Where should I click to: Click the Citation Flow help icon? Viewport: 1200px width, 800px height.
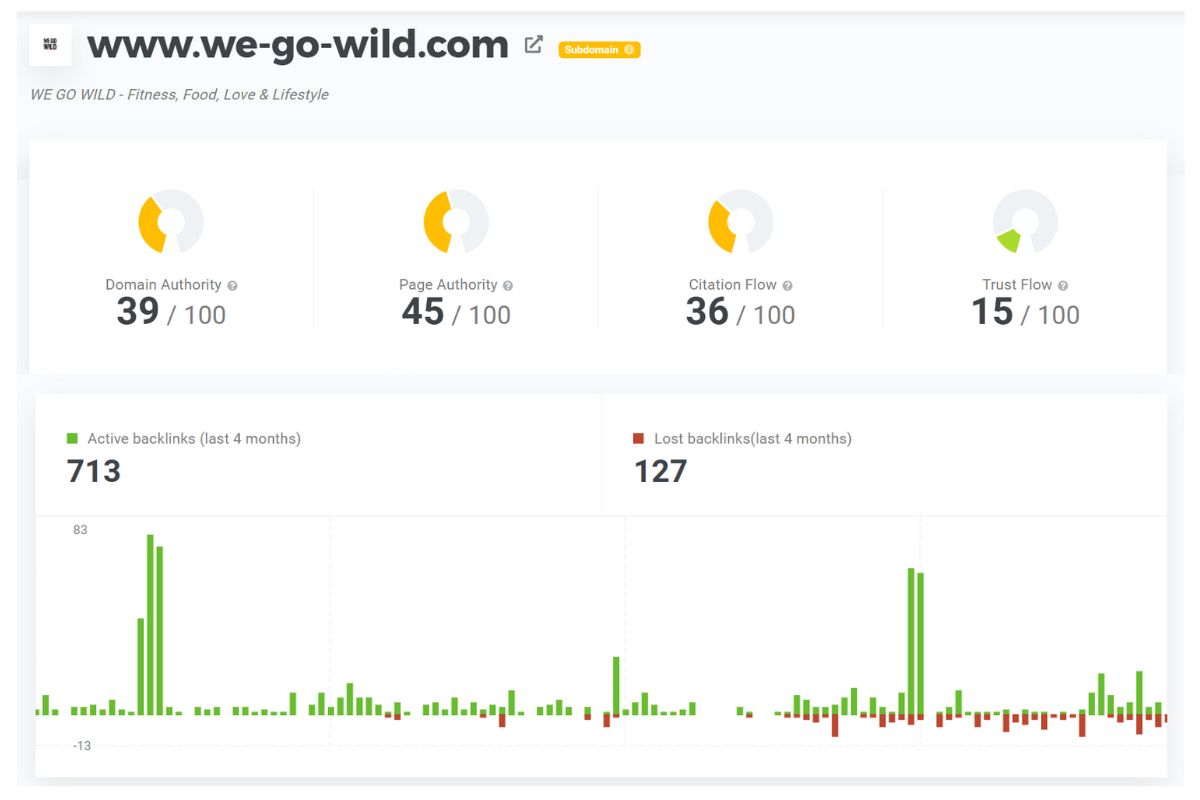(787, 285)
